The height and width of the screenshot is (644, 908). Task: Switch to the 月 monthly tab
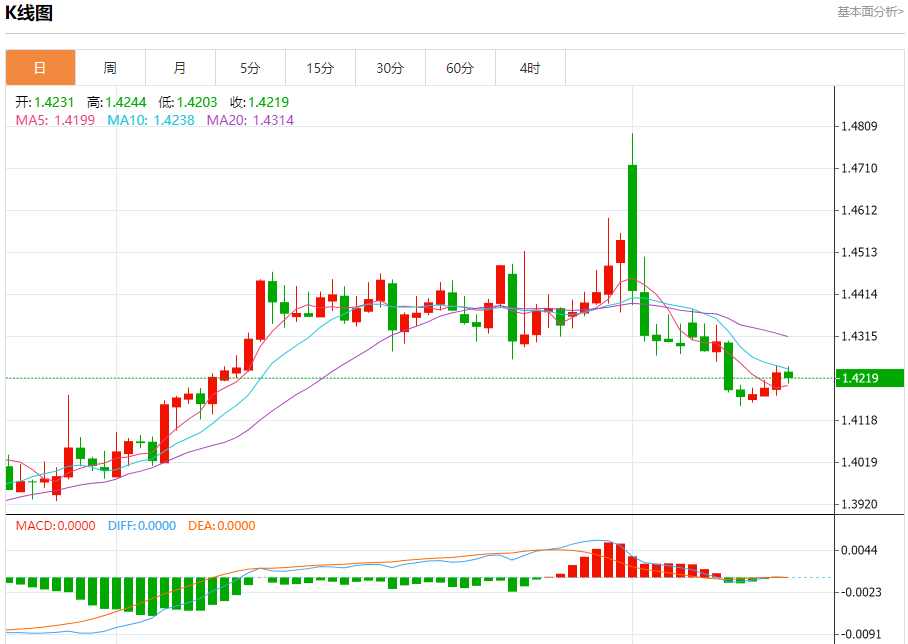coord(180,68)
